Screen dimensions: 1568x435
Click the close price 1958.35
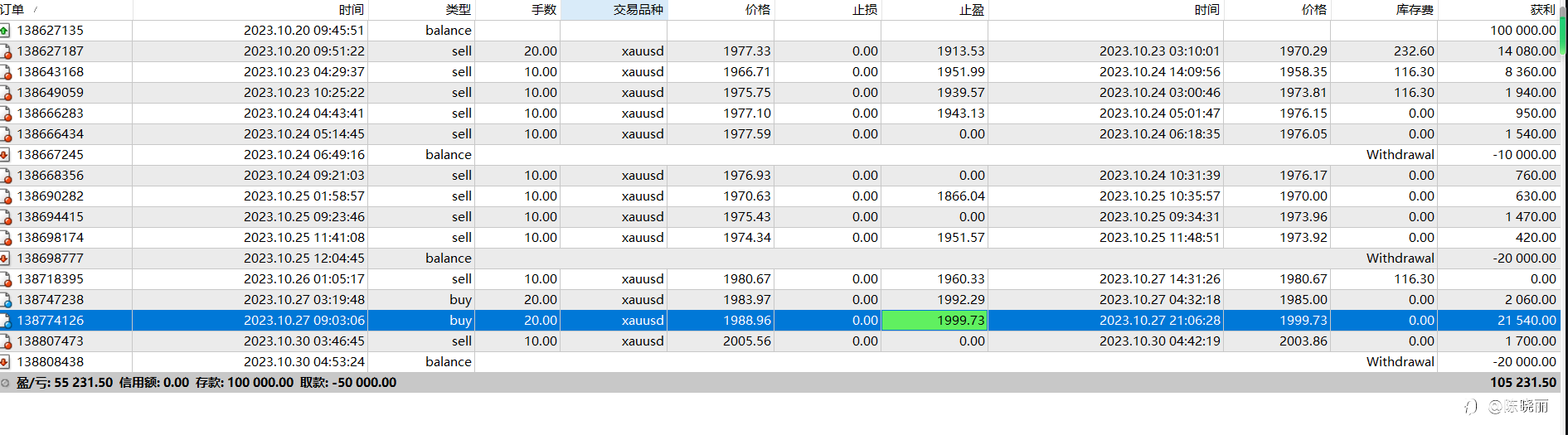tap(1303, 72)
